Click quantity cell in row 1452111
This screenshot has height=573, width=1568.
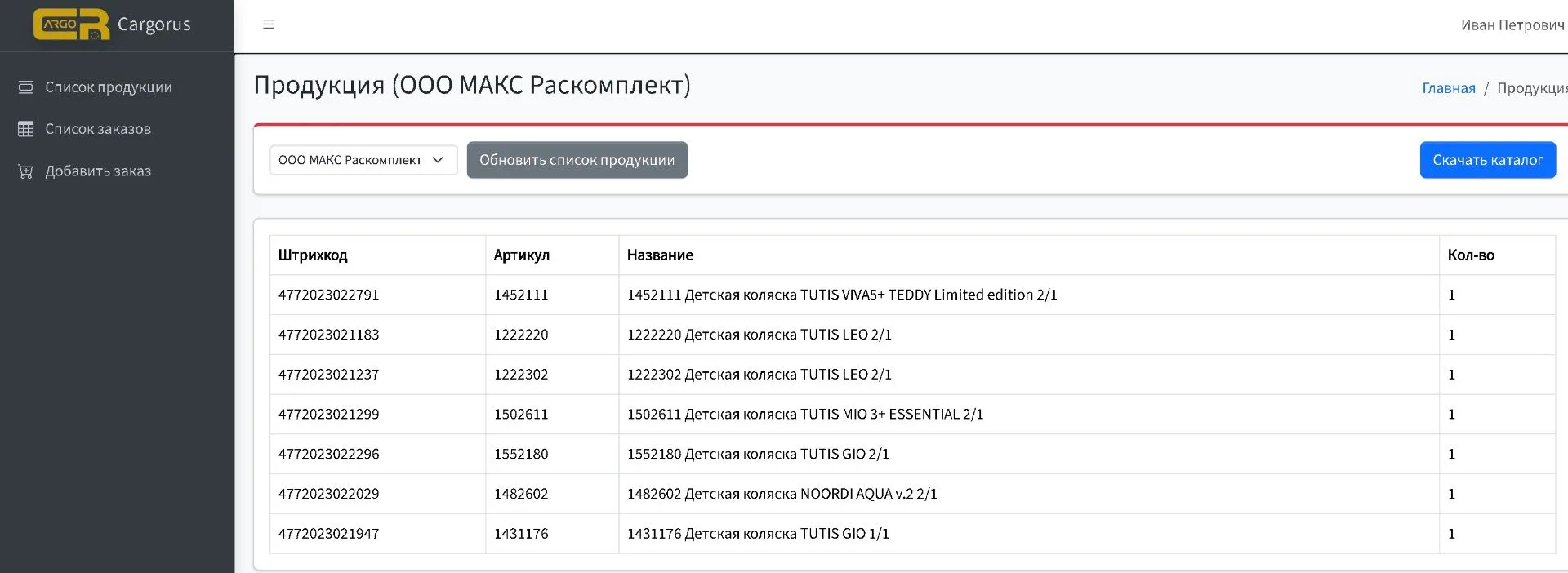(1497, 295)
